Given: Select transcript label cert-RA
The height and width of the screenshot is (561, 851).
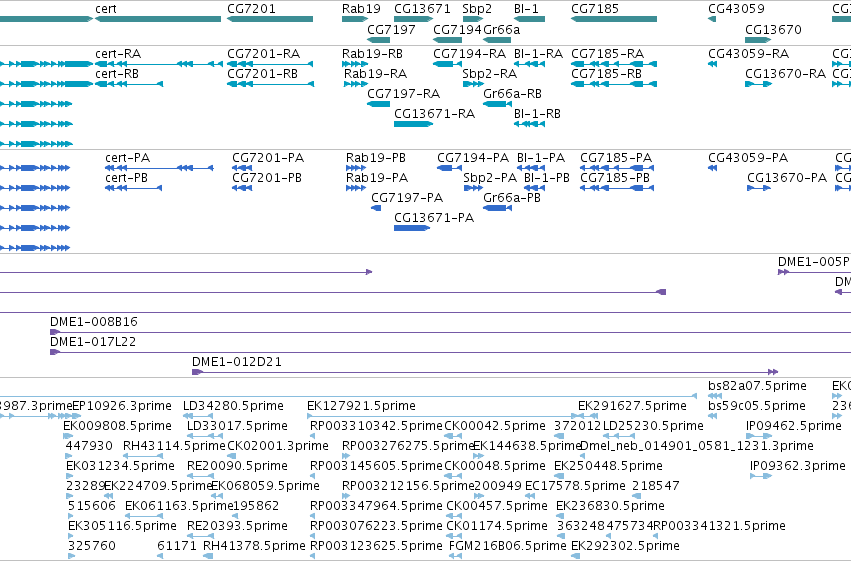Looking at the screenshot, I should coord(118,54).
